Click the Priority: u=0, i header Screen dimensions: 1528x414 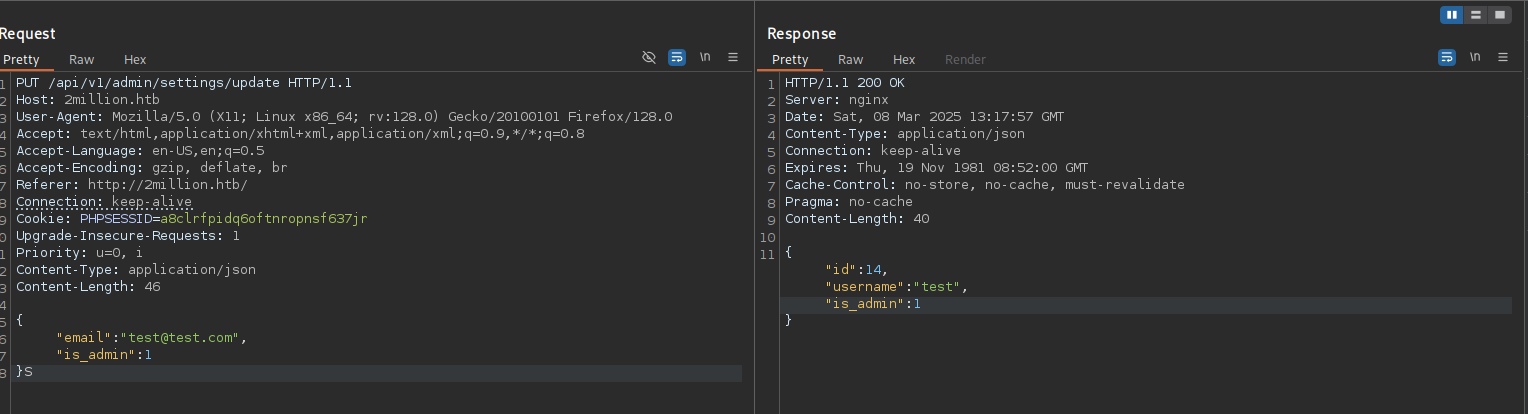click(x=79, y=253)
